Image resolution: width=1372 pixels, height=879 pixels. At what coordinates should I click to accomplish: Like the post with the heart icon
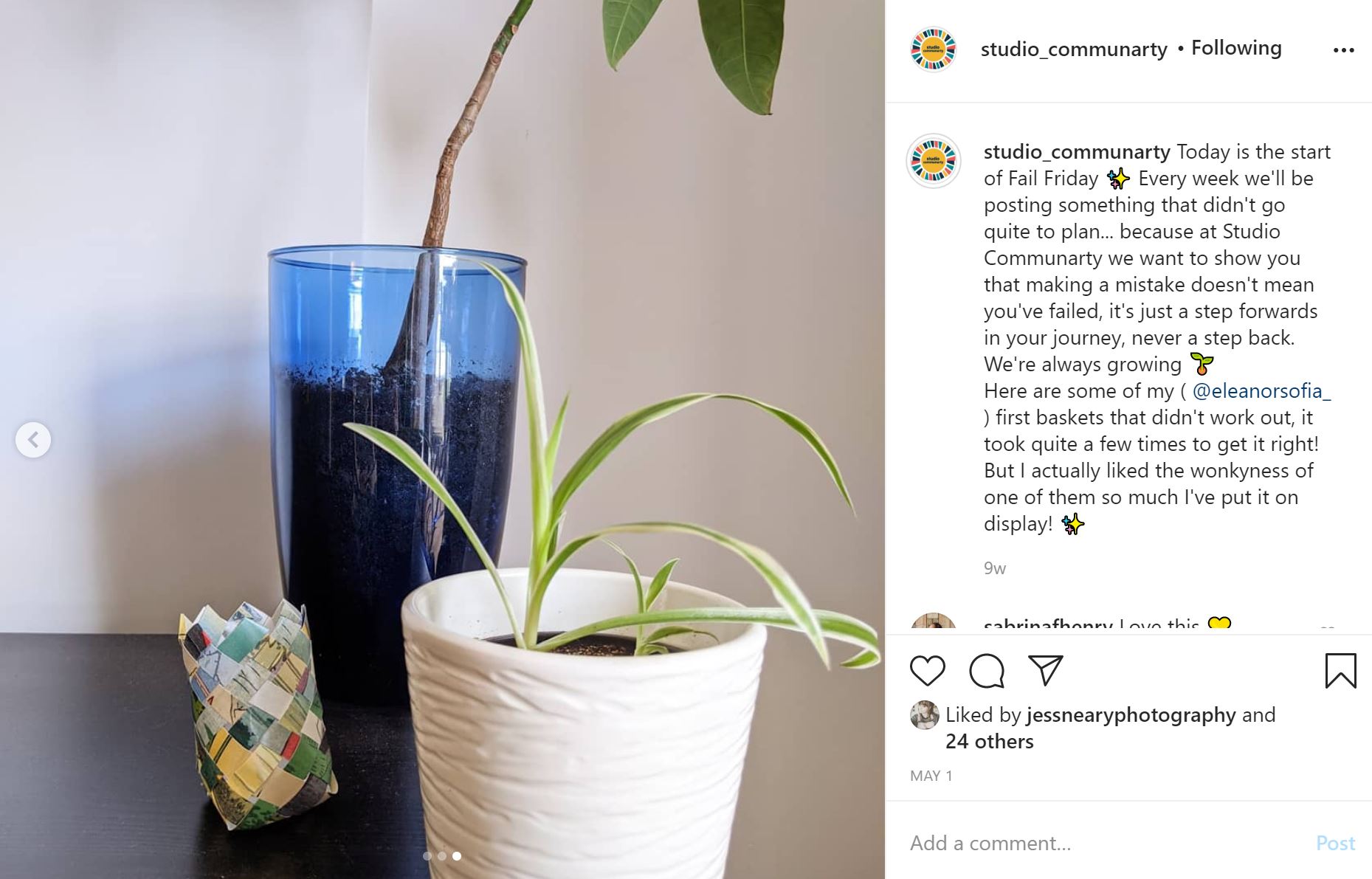[x=928, y=671]
